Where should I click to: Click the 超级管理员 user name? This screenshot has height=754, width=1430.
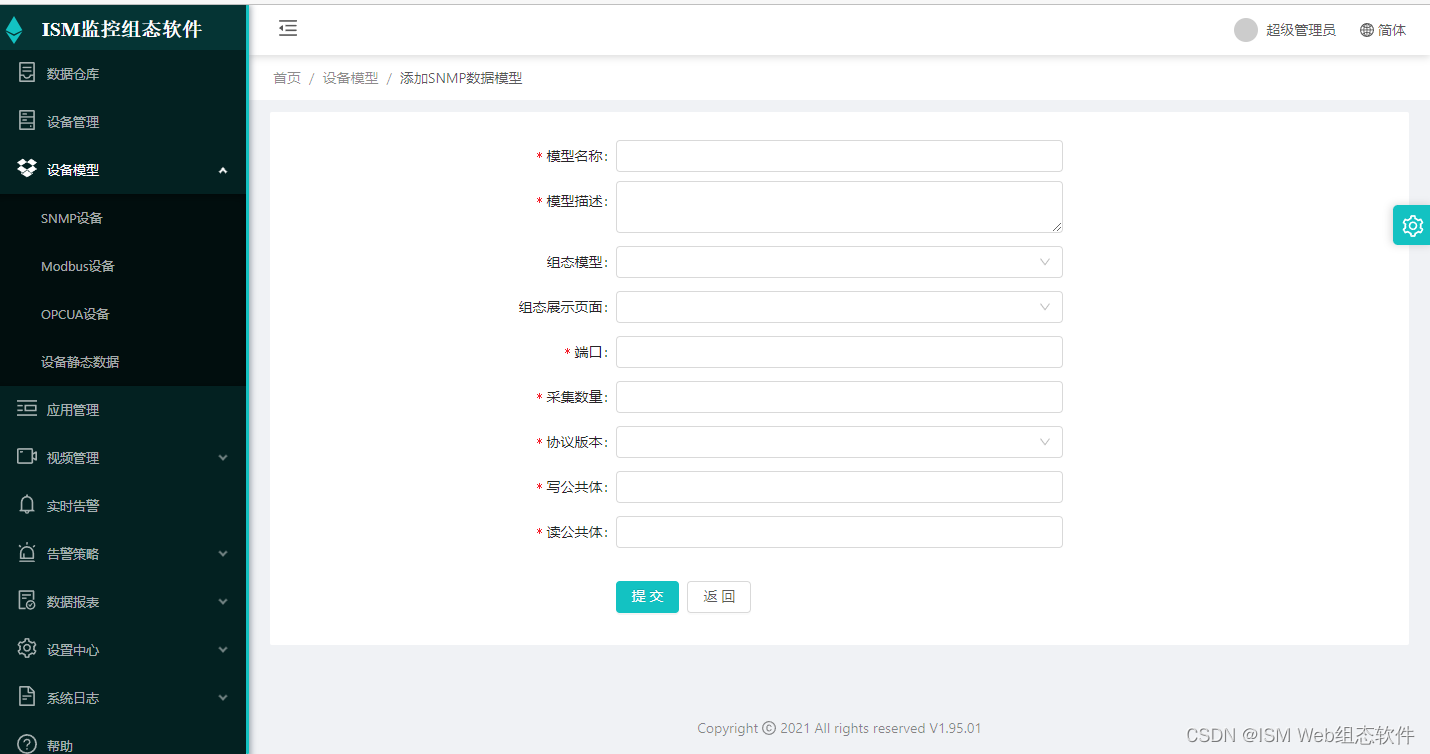1301,30
